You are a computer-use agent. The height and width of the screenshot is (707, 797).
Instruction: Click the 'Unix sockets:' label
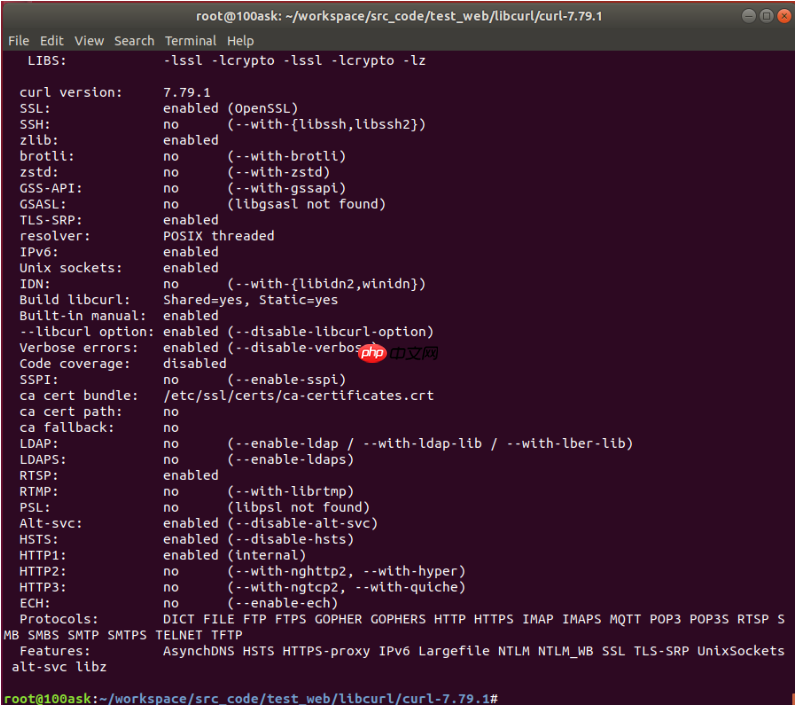pos(71,268)
